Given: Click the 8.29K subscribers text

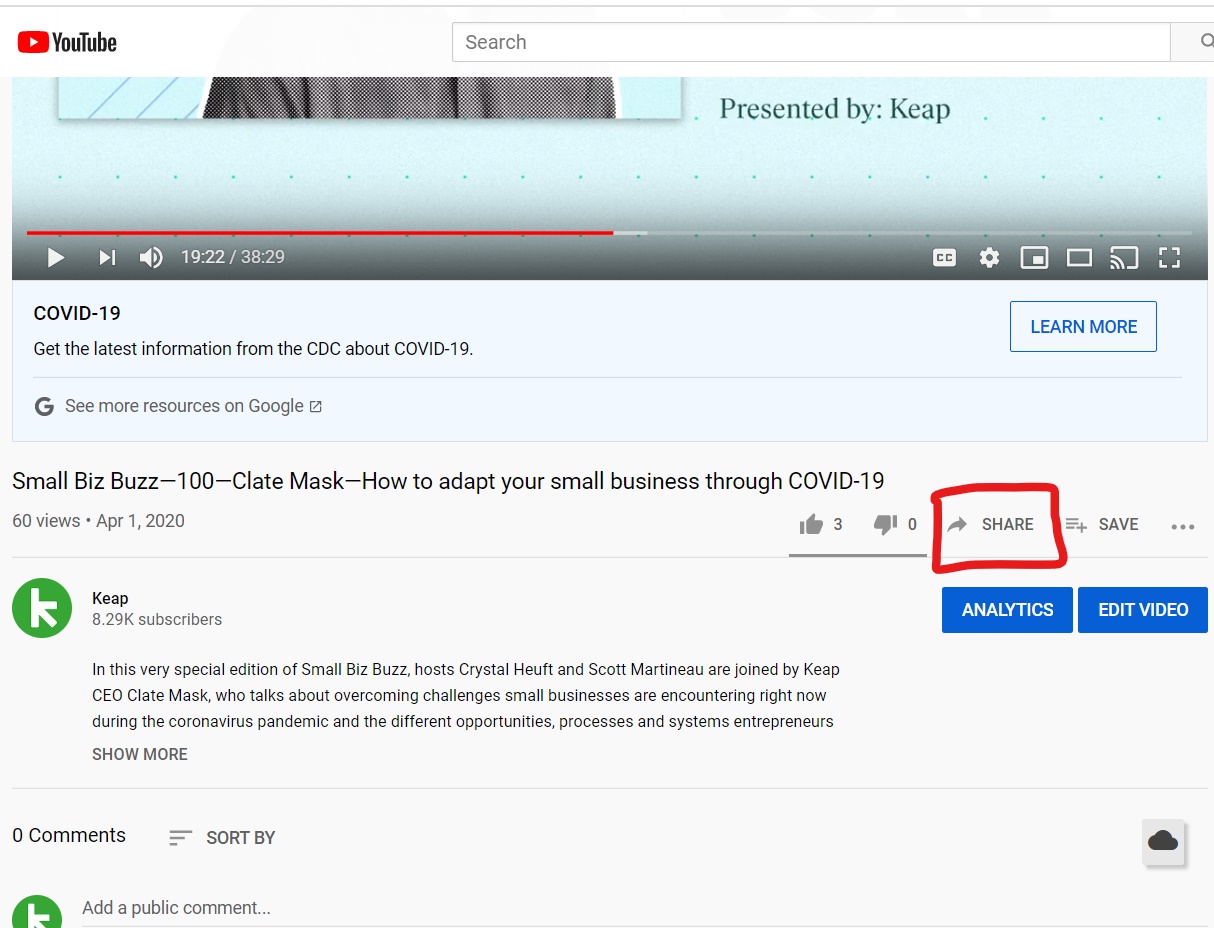Looking at the screenshot, I should click(157, 620).
